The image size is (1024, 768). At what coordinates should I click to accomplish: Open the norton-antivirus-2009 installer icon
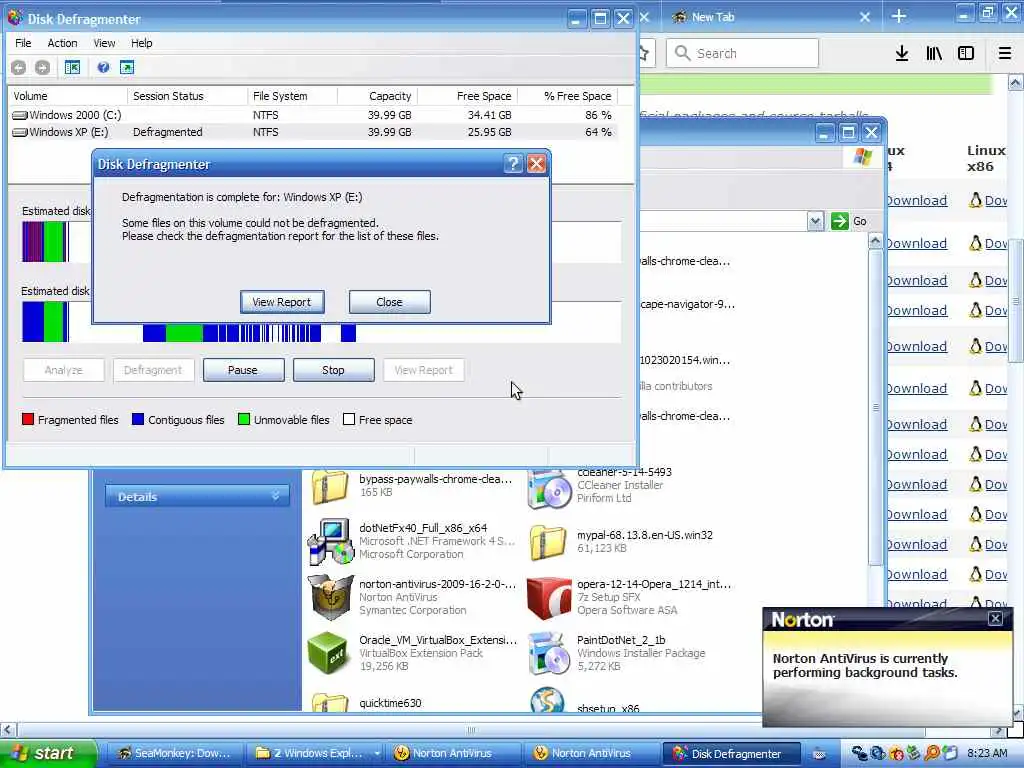click(x=330, y=597)
